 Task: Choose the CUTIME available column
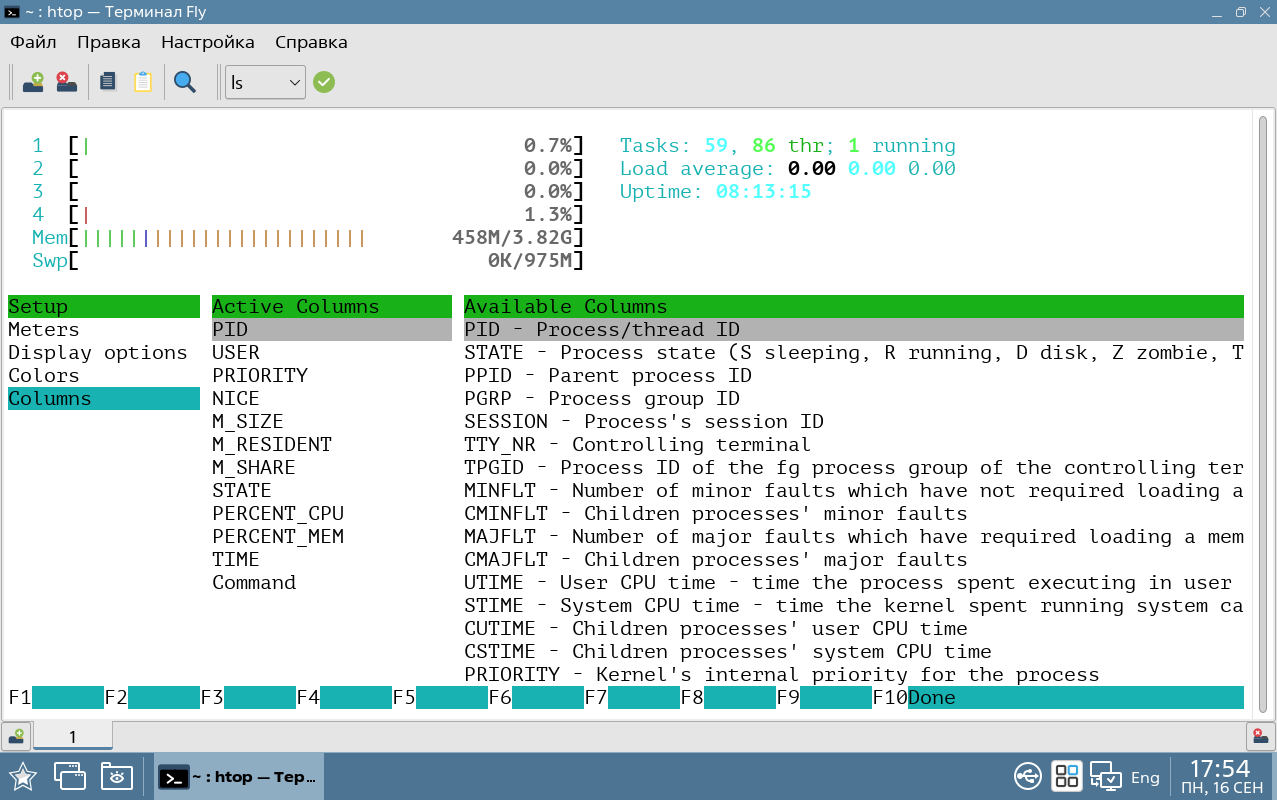tap(854, 629)
